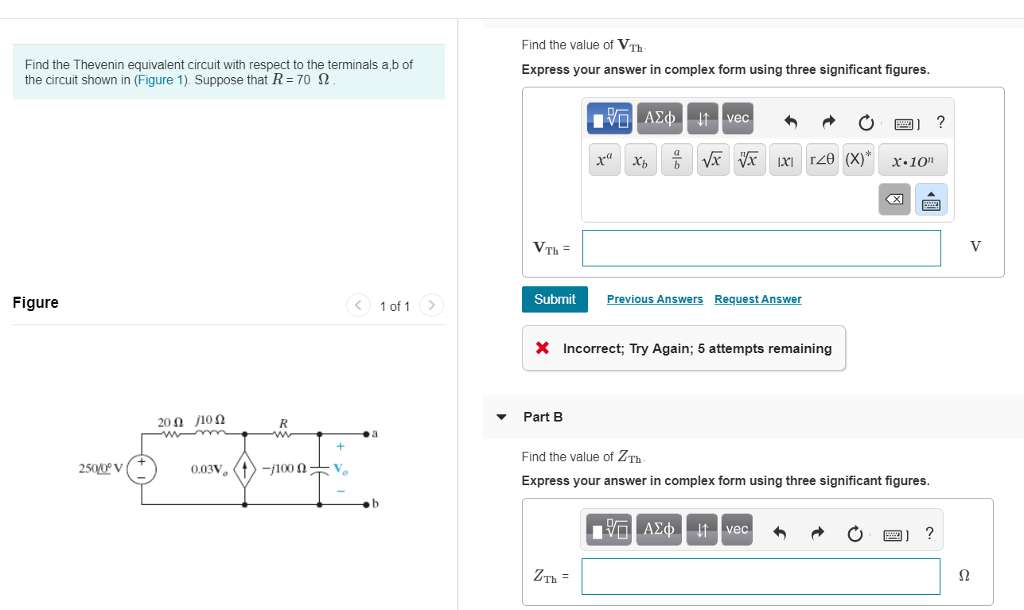
Task: Open the equation editor help question mark
Action: pos(939,122)
